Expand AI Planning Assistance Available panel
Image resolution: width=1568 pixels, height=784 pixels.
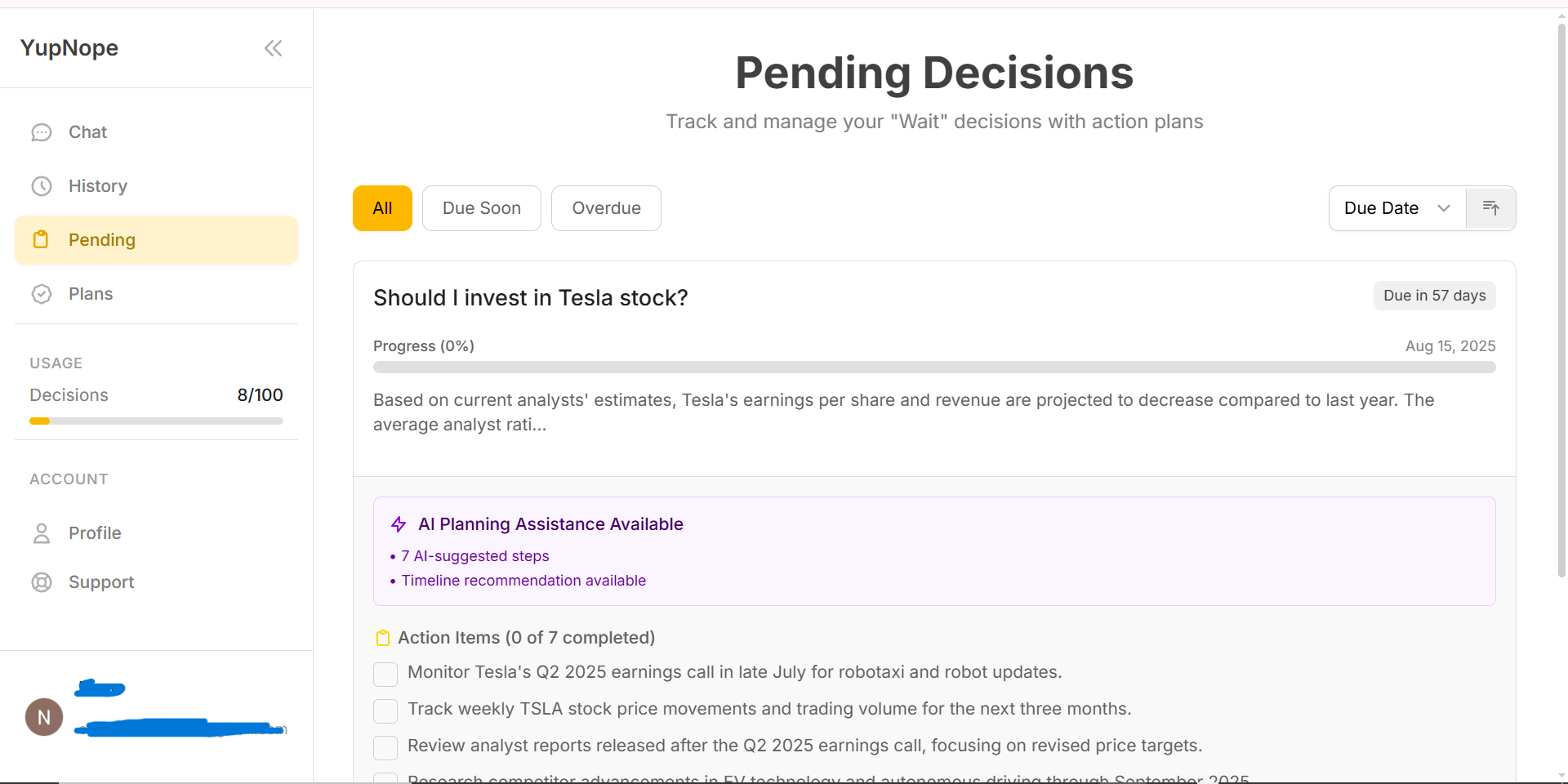click(550, 524)
